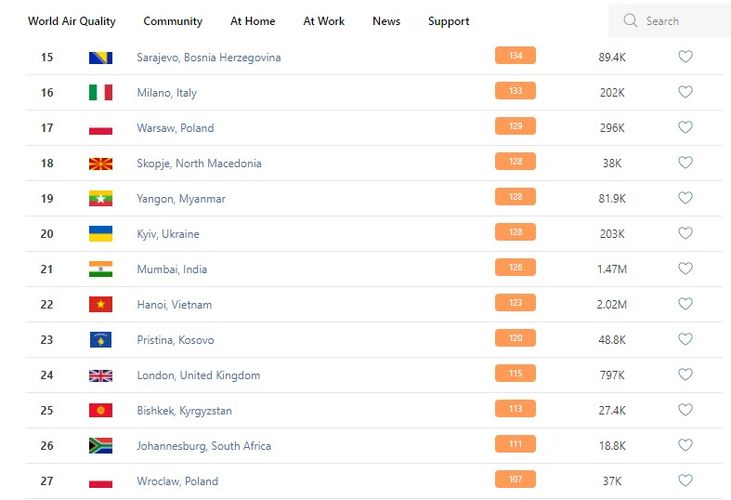
Task: Toggle the heart for Milano, Italy
Action: pos(685,92)
